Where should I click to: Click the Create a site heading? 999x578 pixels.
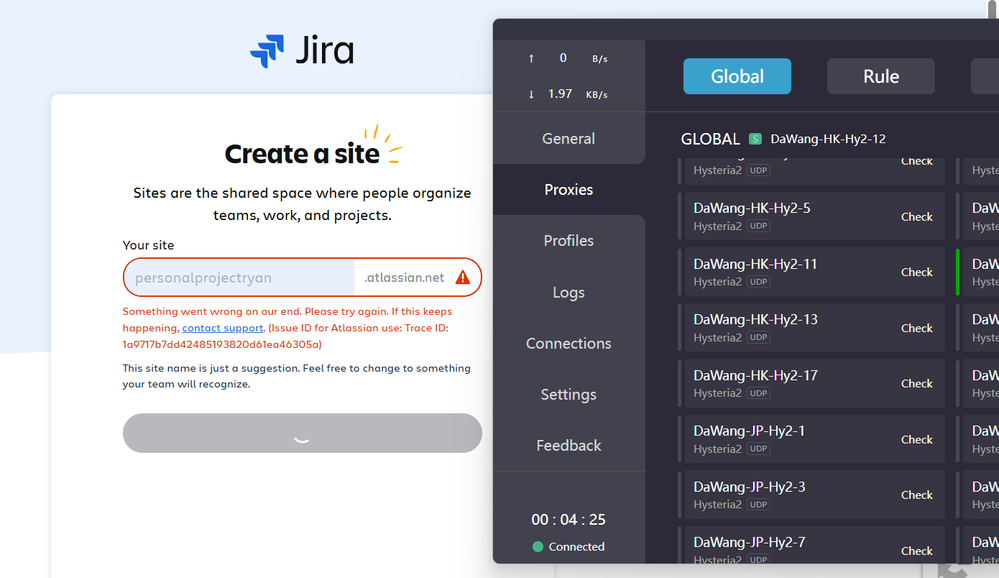pyautogui.click(x=302, y=154)
